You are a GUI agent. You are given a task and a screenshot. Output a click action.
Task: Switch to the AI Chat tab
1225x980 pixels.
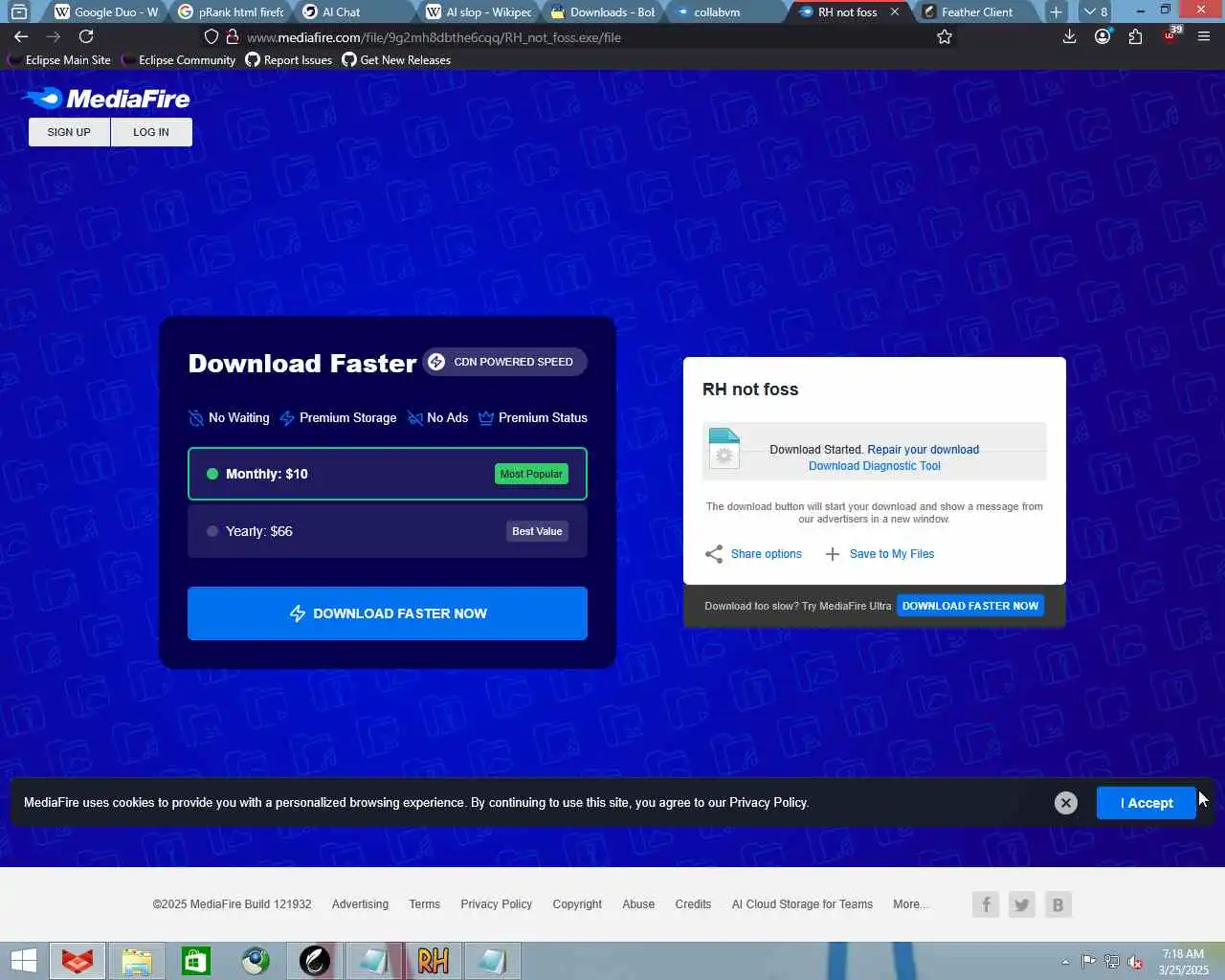354,11
